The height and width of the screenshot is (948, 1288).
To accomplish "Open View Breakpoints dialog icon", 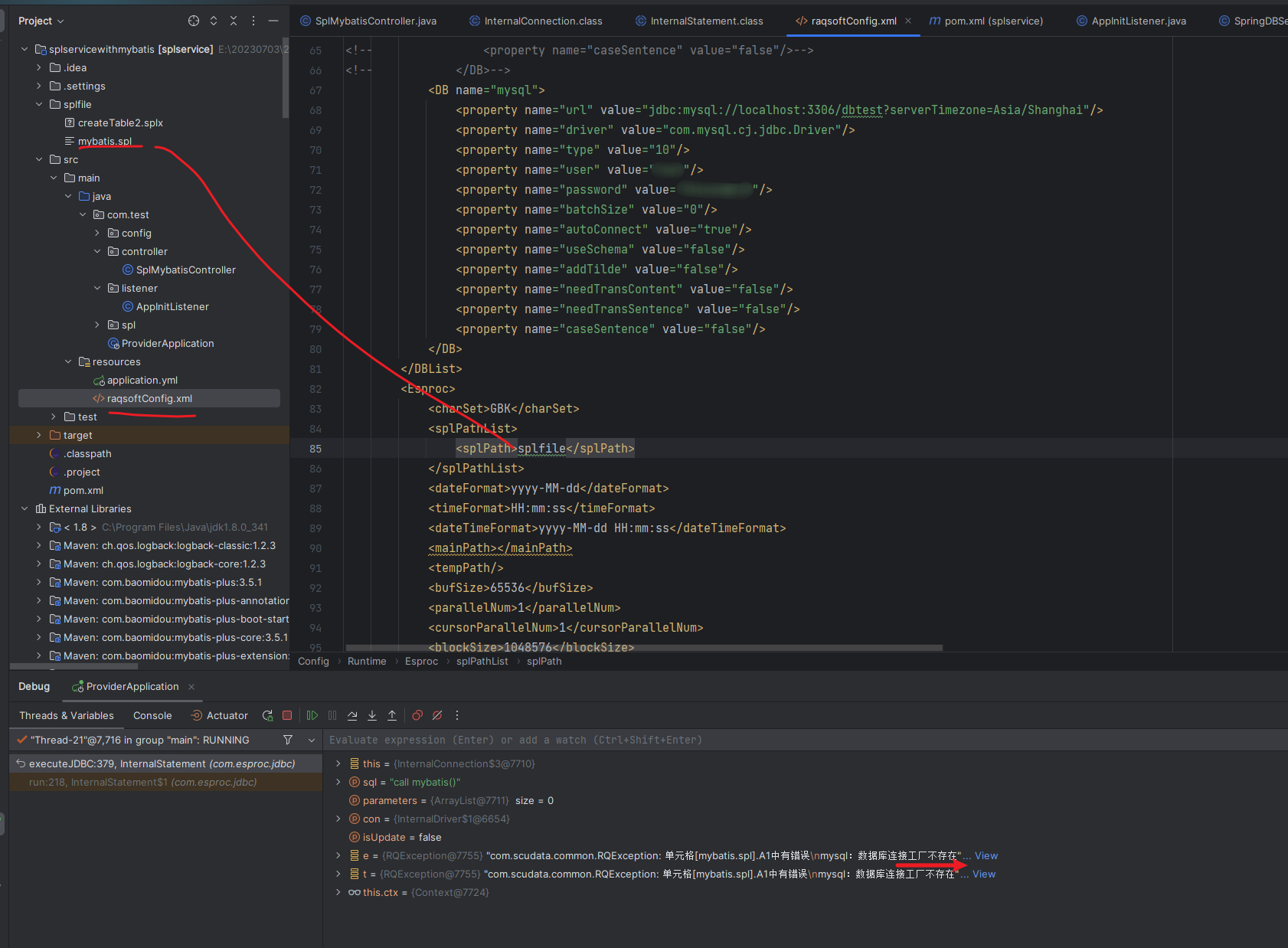I will (417, 715).
